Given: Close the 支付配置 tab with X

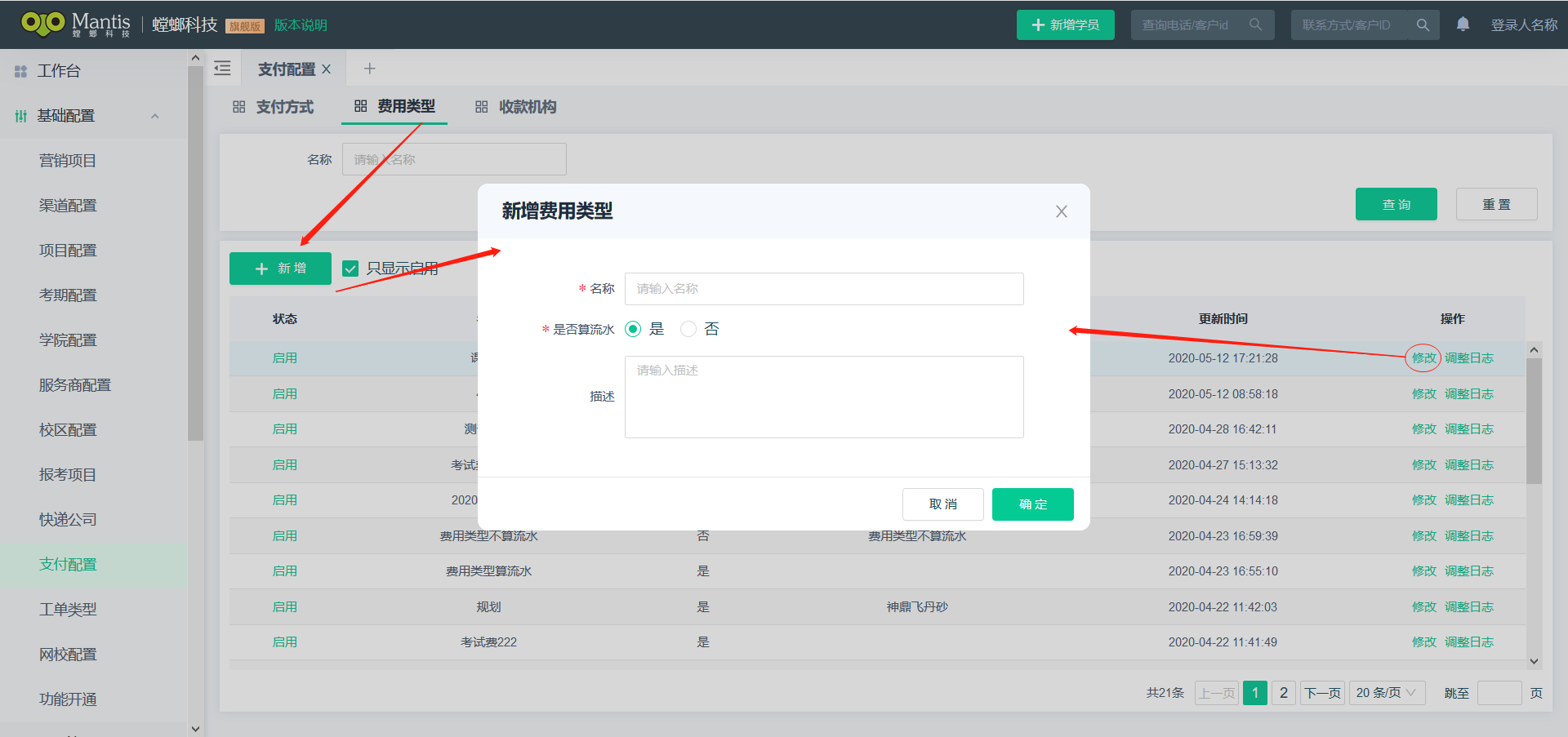Looking at the screenshot, I should 326,69.
